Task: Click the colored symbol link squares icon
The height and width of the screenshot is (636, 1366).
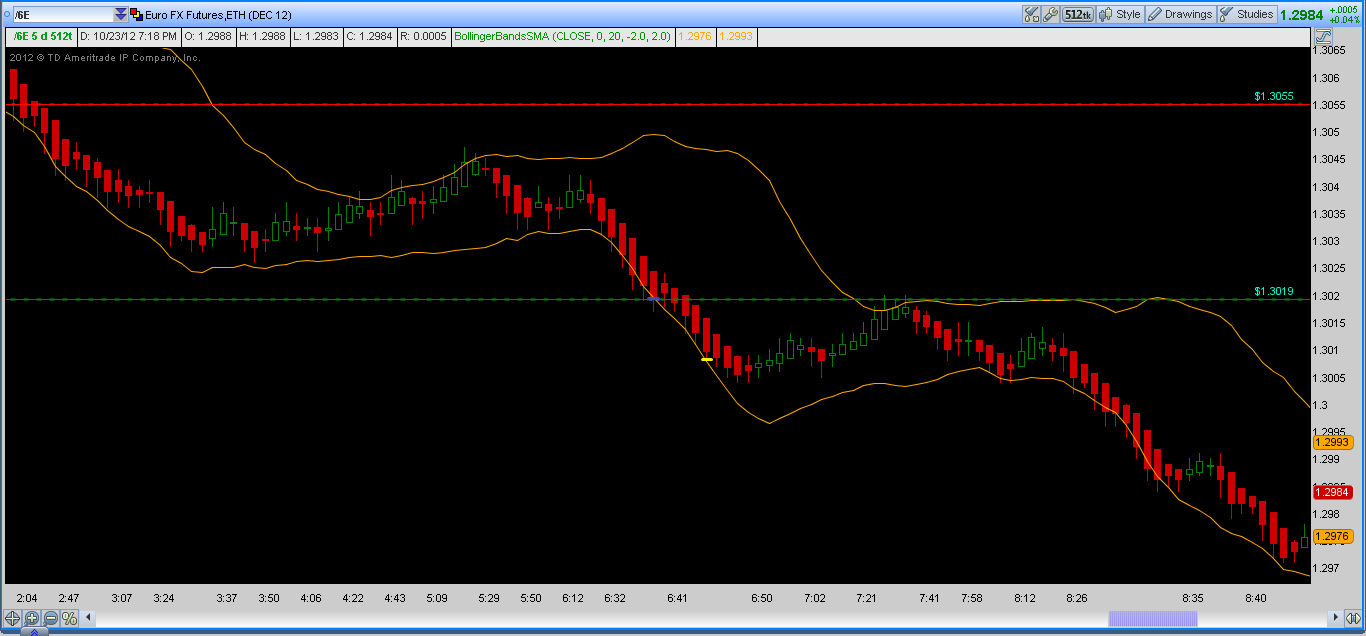Action: (x=136, y=14)
